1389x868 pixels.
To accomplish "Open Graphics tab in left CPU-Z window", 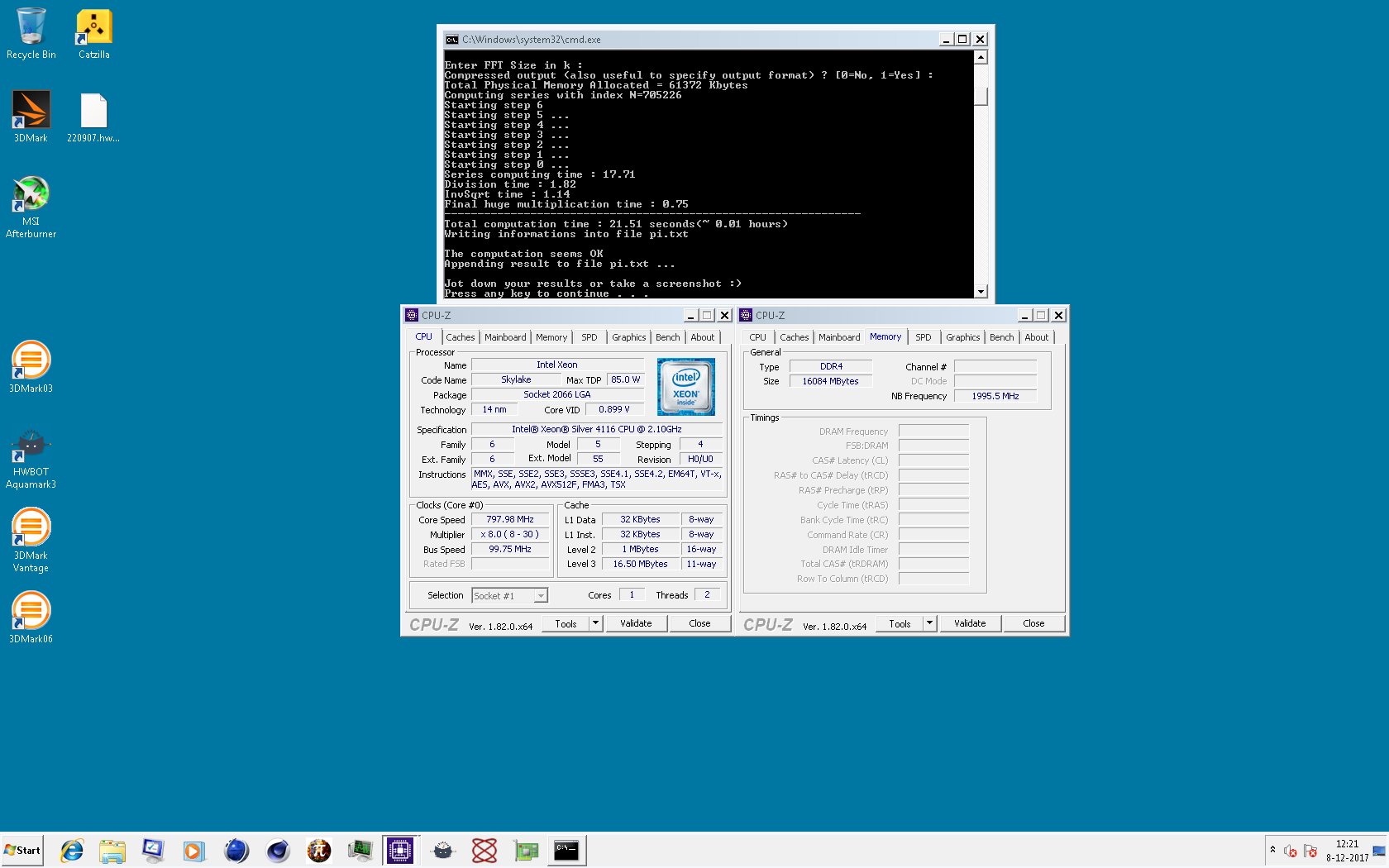I will coord(629,337).
